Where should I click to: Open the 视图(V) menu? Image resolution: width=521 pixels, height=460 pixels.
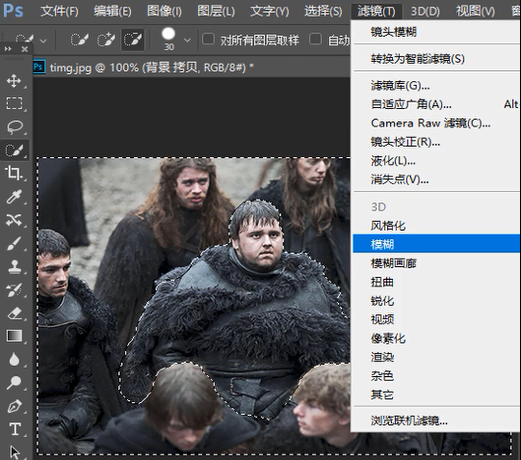(x=475, y=11)
